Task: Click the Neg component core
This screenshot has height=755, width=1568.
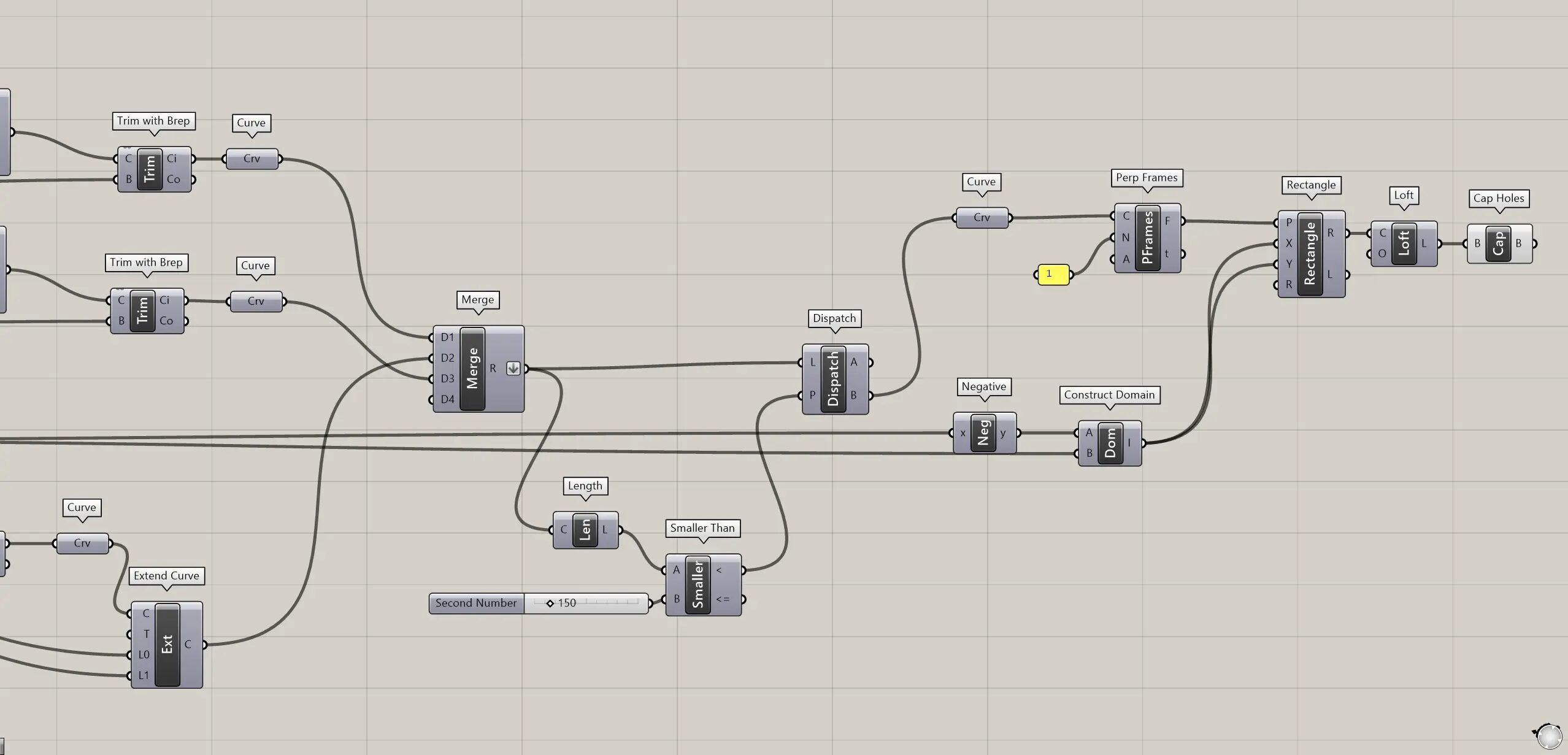Action: tap(983, 433)
